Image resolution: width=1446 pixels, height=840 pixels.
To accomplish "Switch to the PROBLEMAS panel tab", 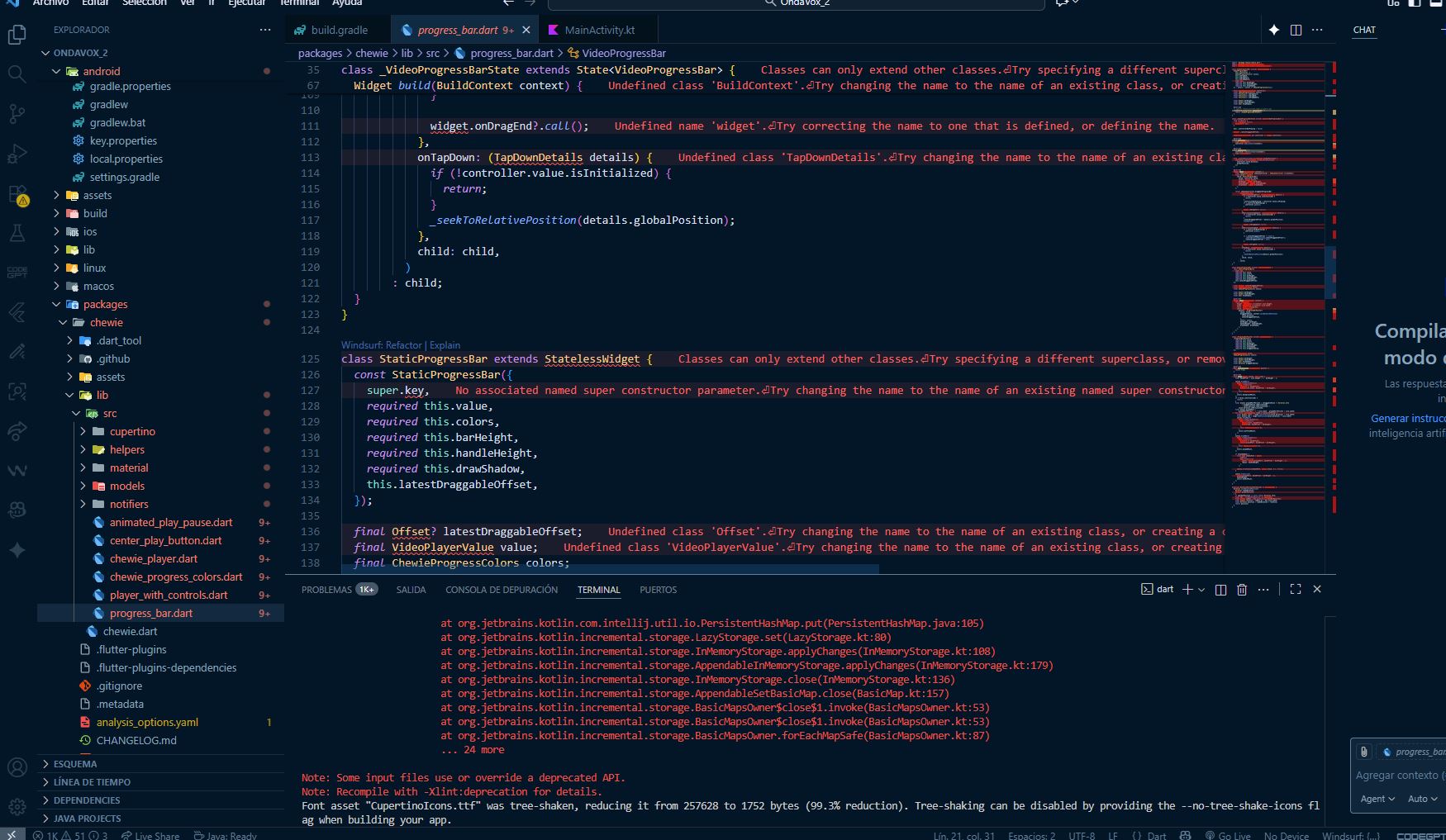I will pyautogui.click(x=326, y=590).
